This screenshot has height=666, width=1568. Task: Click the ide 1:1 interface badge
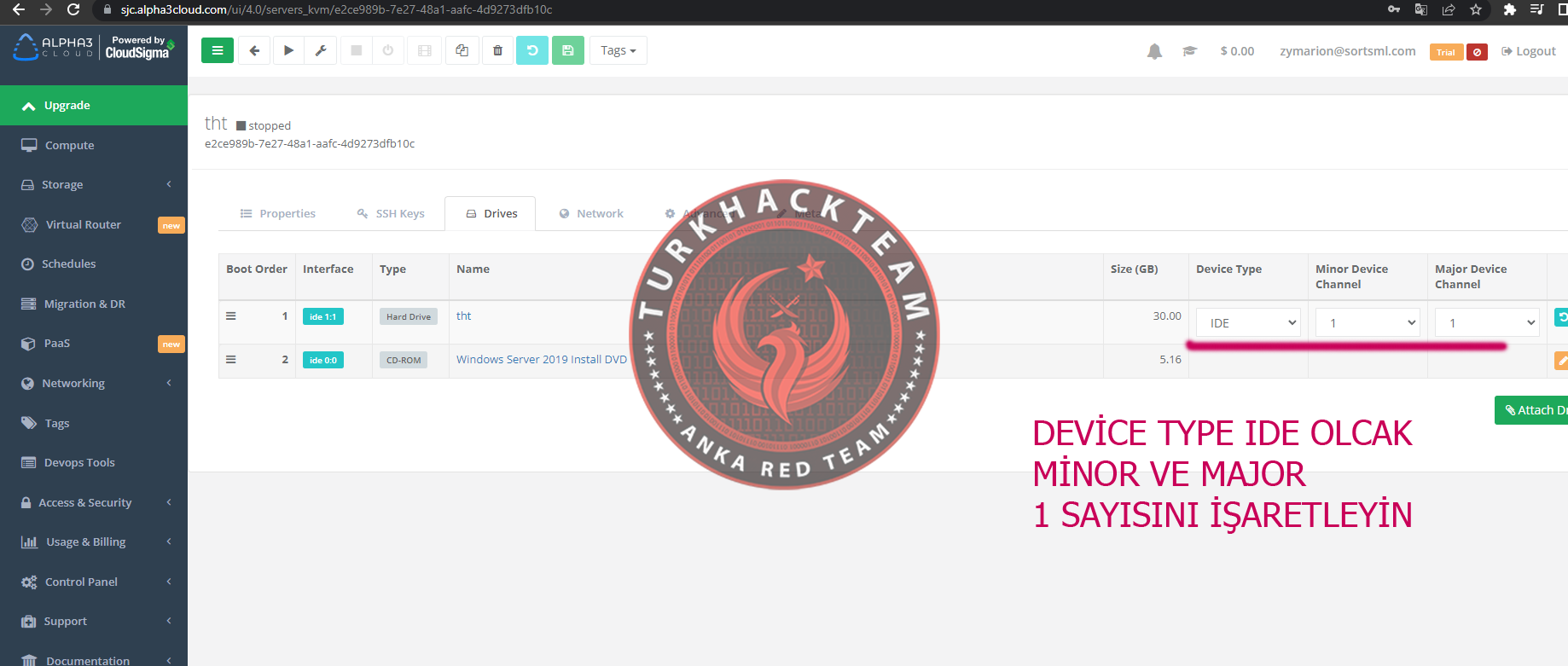tap(323, 316)
